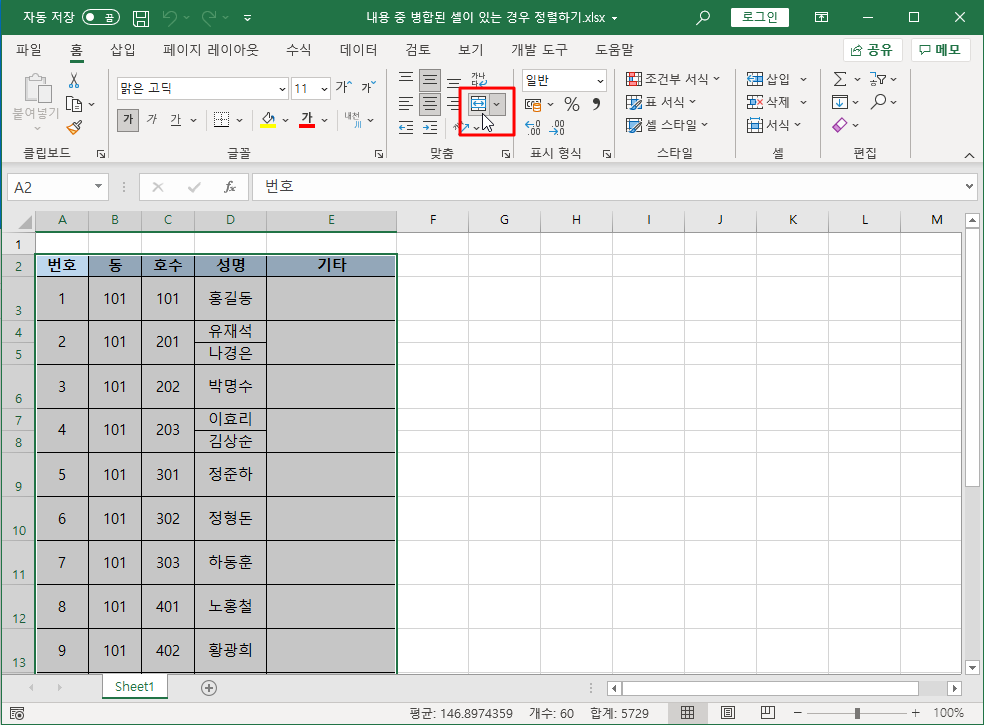984x725 pixels.
Task: Click decrease indent icon
Action: (x=406, y=127)
